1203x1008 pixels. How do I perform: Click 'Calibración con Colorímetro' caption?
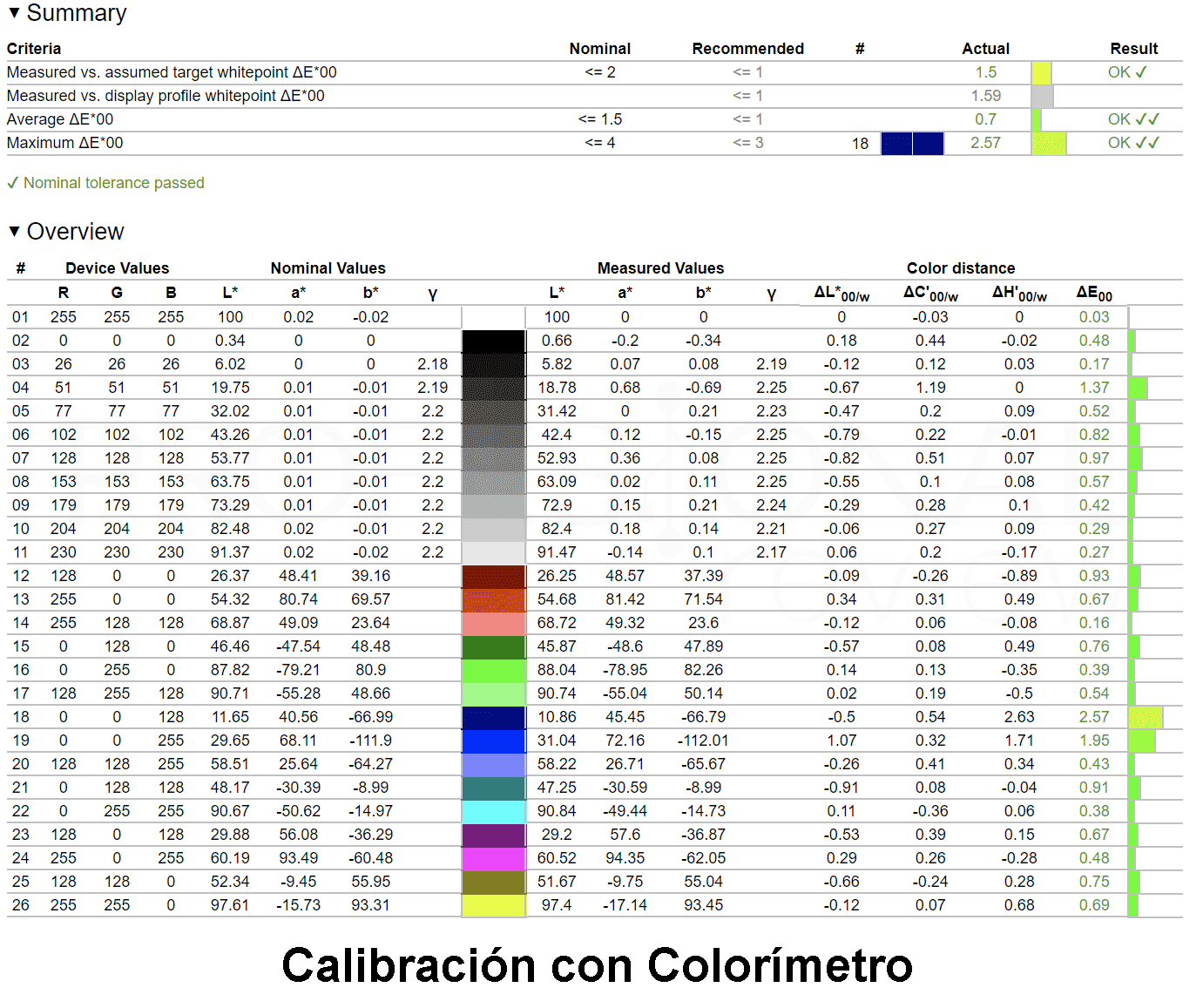pos(598,966)
